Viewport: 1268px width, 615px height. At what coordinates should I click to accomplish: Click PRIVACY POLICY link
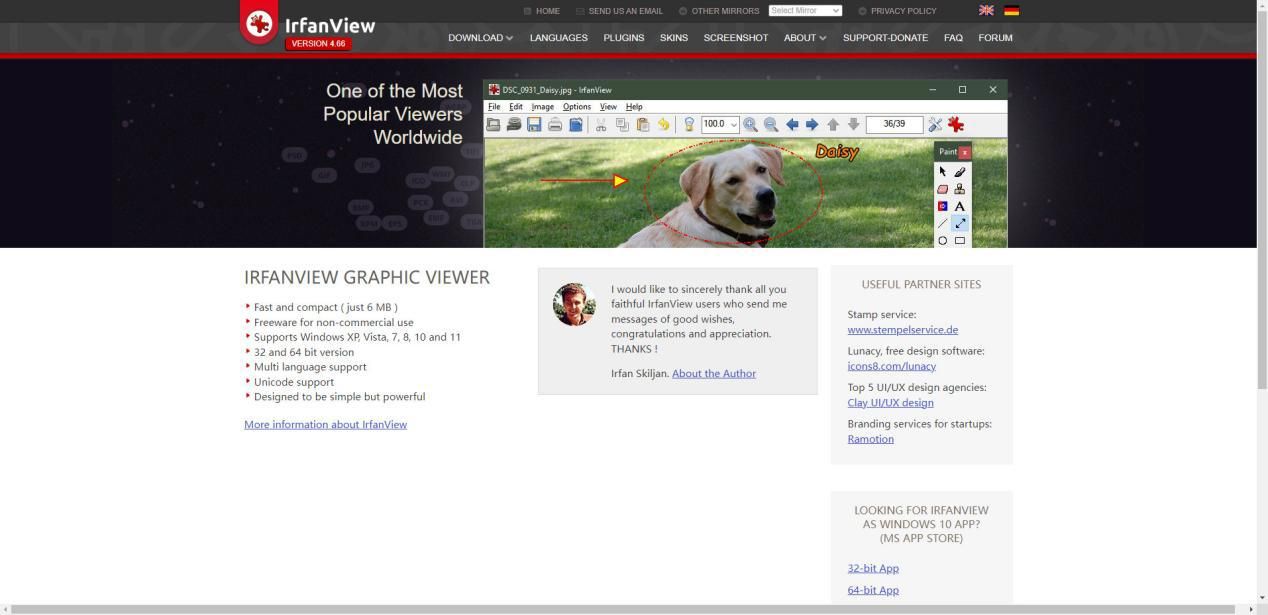903,11
